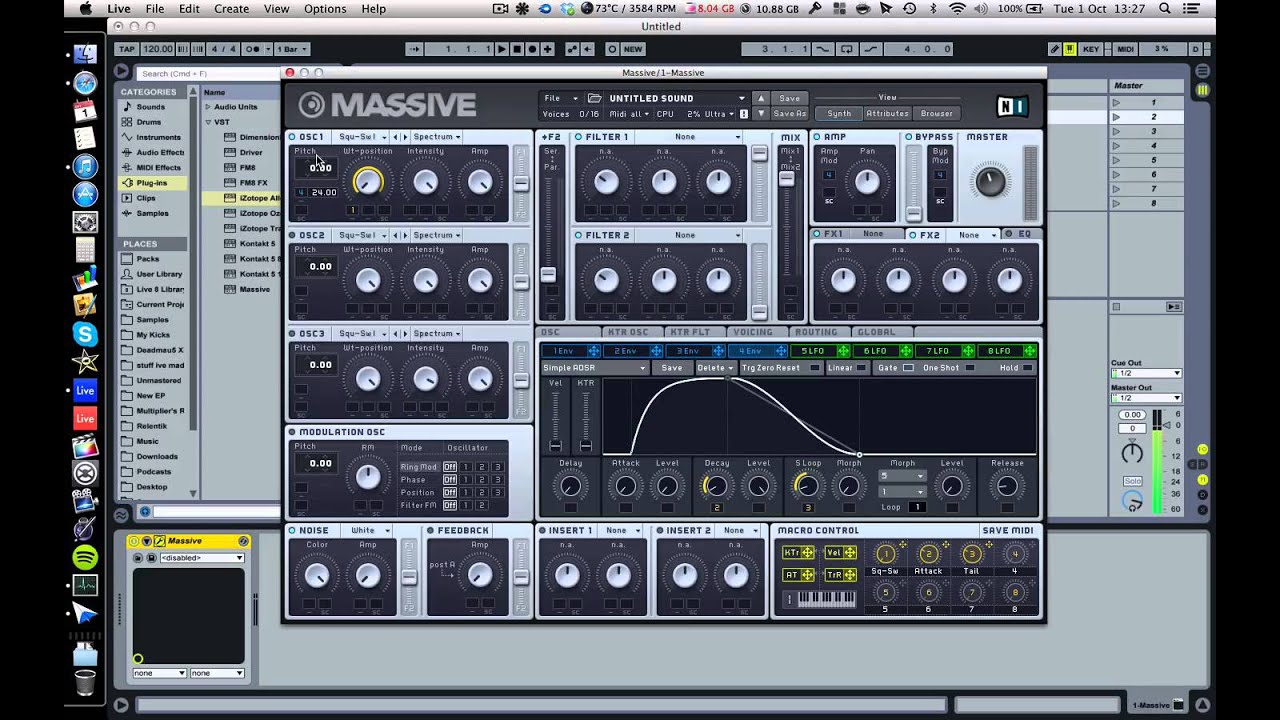The width and height of the screenshot is (1280, 720).
Task: Select Sounds category in Live browser
Action: (x=151, y=107)
